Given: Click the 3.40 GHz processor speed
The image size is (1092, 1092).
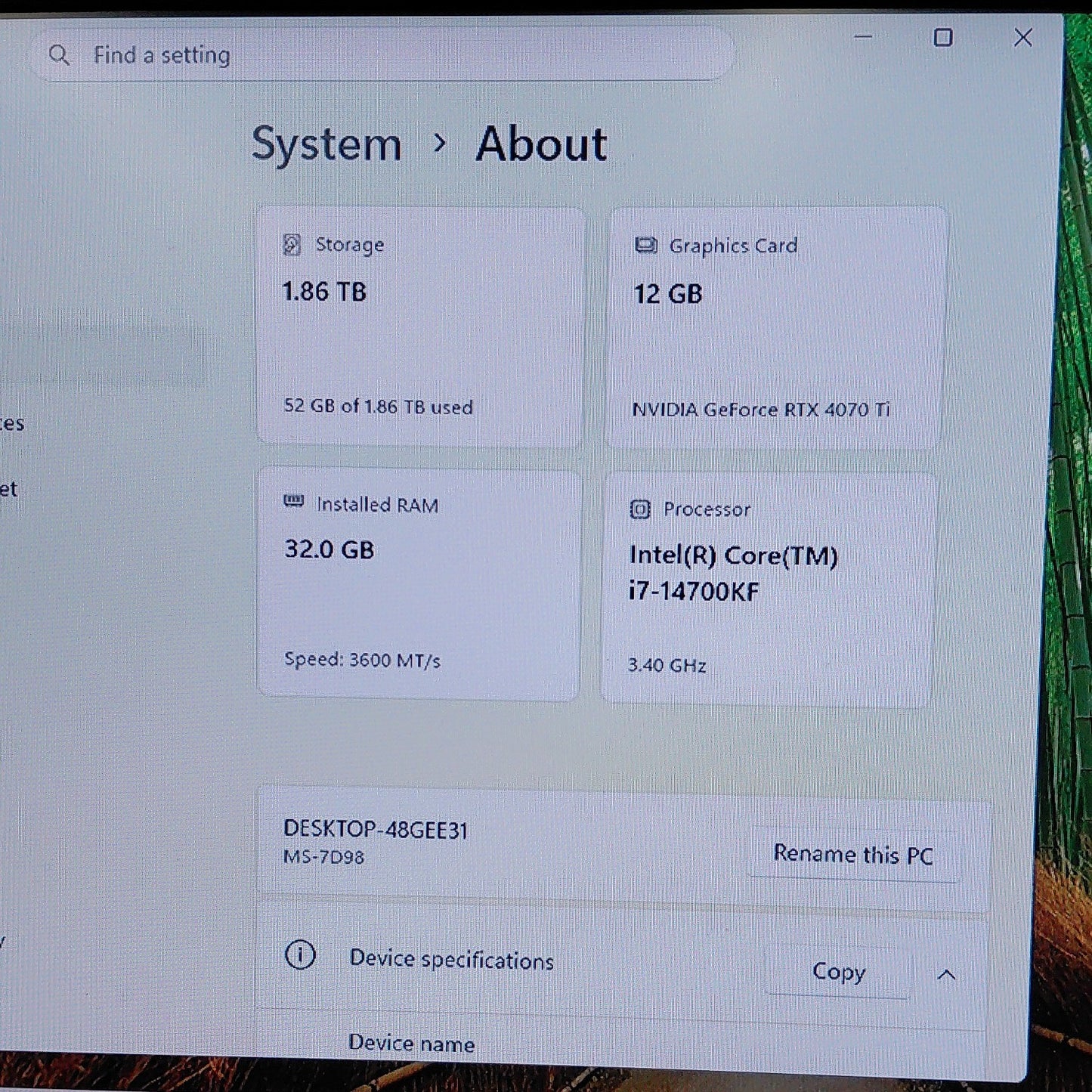Looking at the screenshot, I should pyautogui.click(x=667, y=665).
